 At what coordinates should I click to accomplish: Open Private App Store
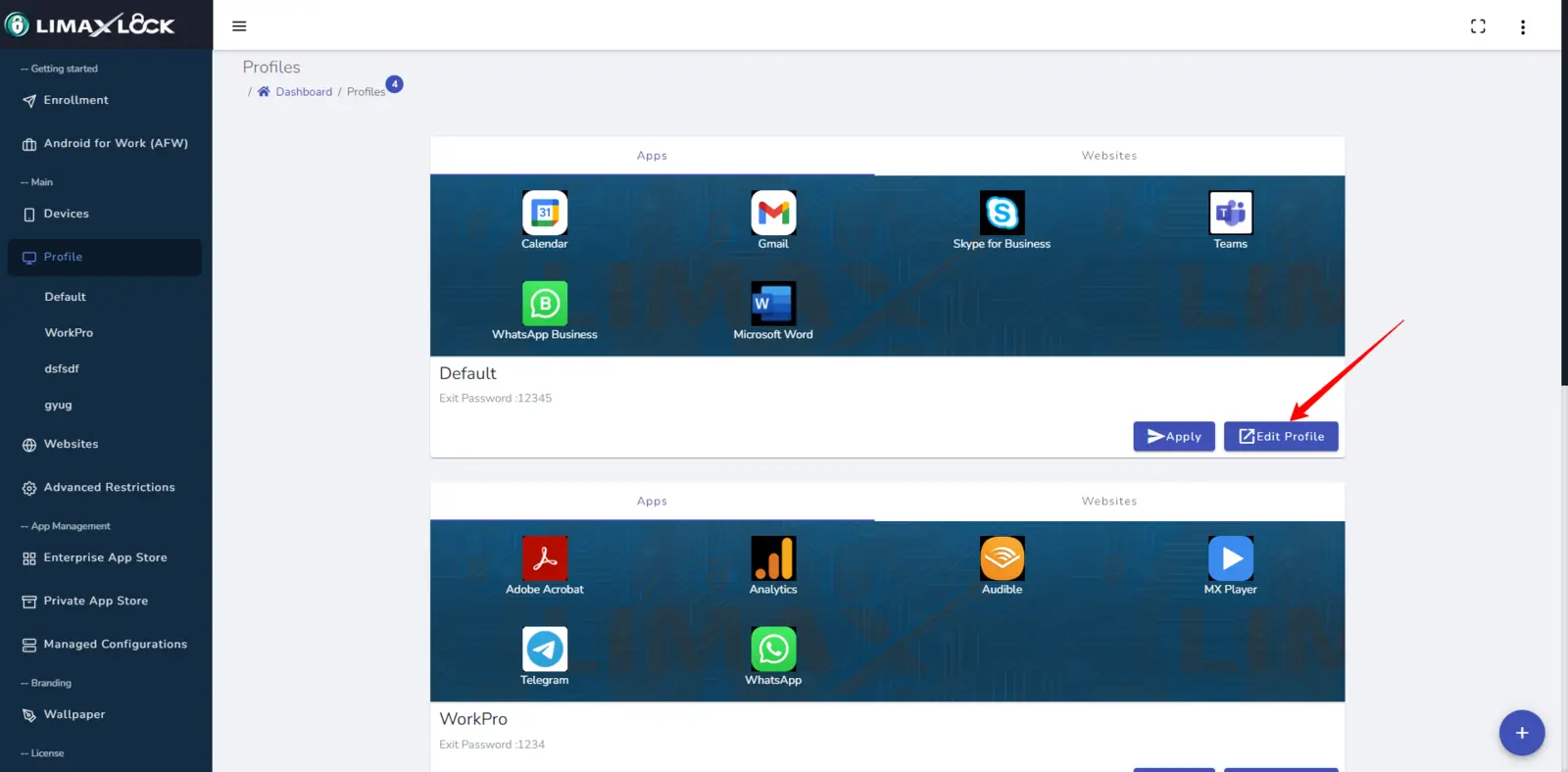pos(106,601)
